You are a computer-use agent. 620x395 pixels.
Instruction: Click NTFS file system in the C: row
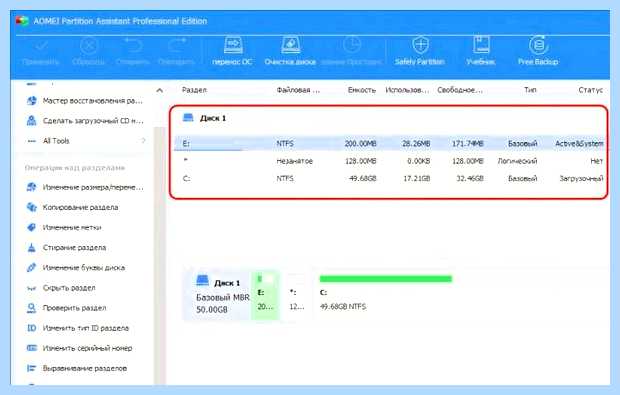click(285, 179)
